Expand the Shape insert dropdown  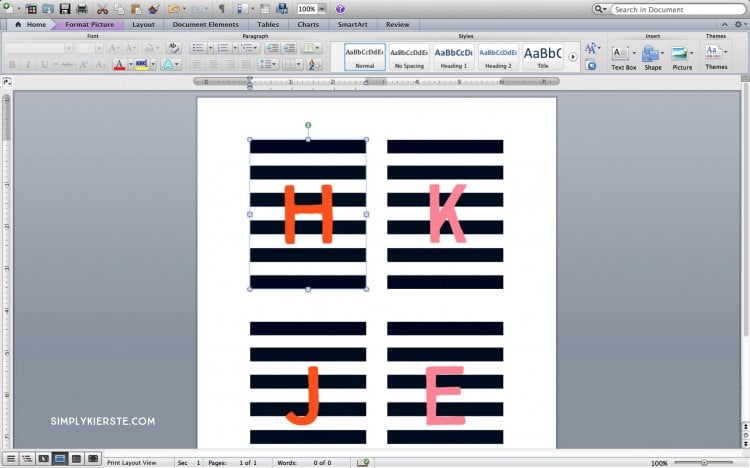pos(664,53)
